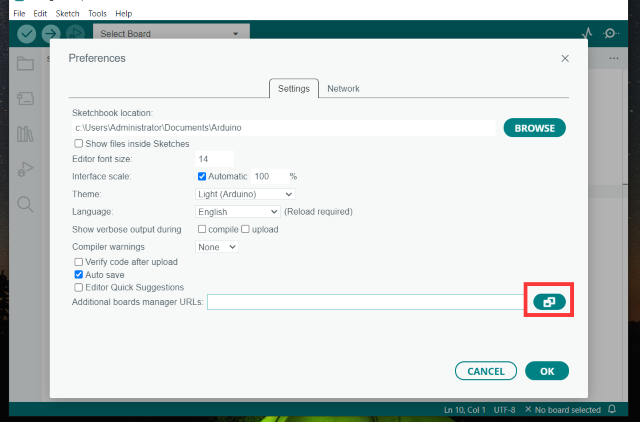The width and height of the screenshot is (640, 422).
Task: Click the Sketchbook location path field
Action: tap(284, 128)
